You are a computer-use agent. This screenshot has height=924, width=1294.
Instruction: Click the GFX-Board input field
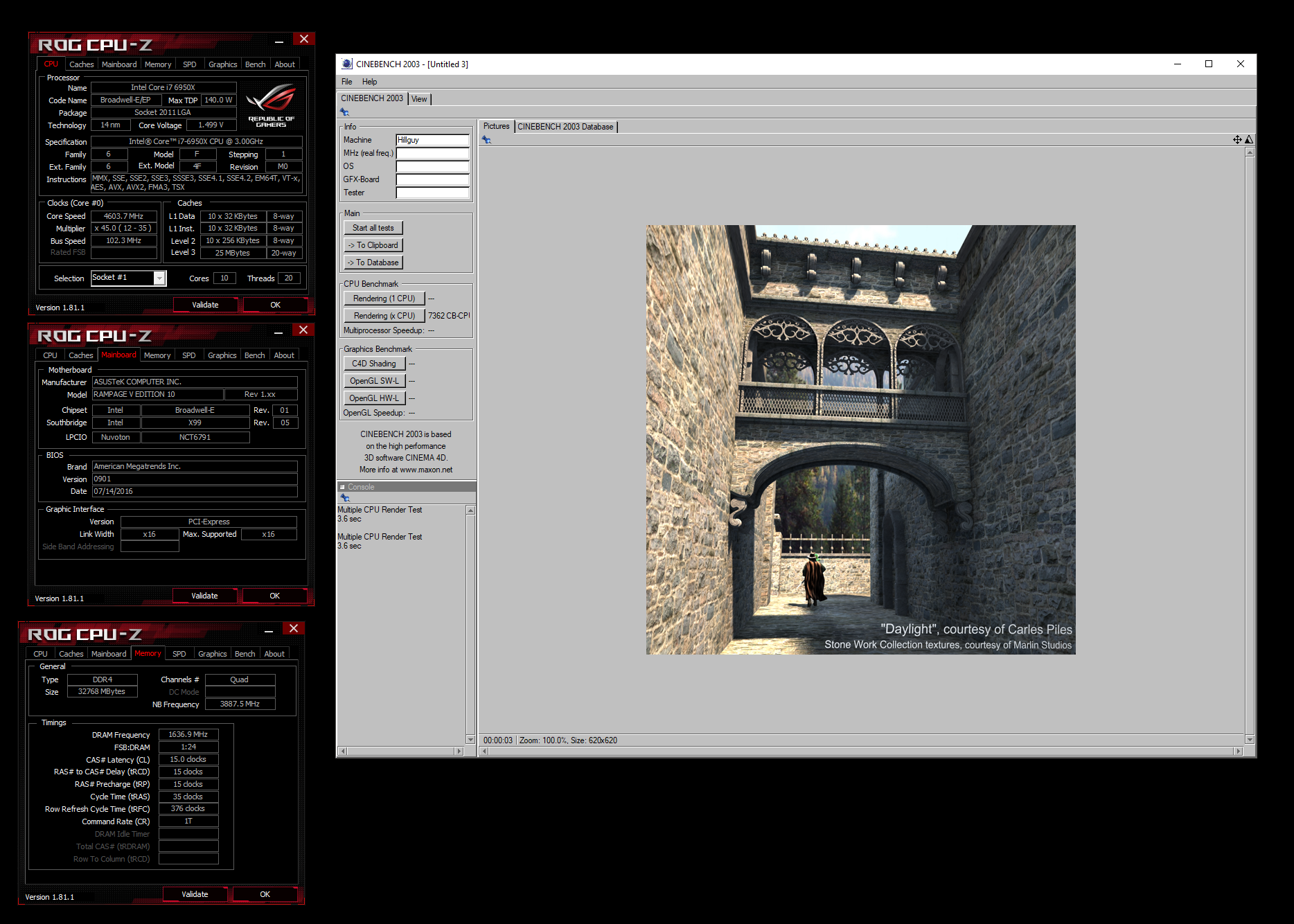432,179
